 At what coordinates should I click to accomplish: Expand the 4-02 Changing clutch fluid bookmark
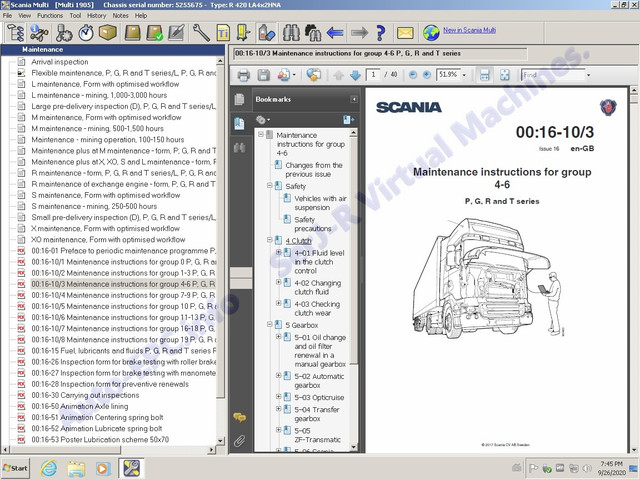pyautogui.click(x=278, y=282)
